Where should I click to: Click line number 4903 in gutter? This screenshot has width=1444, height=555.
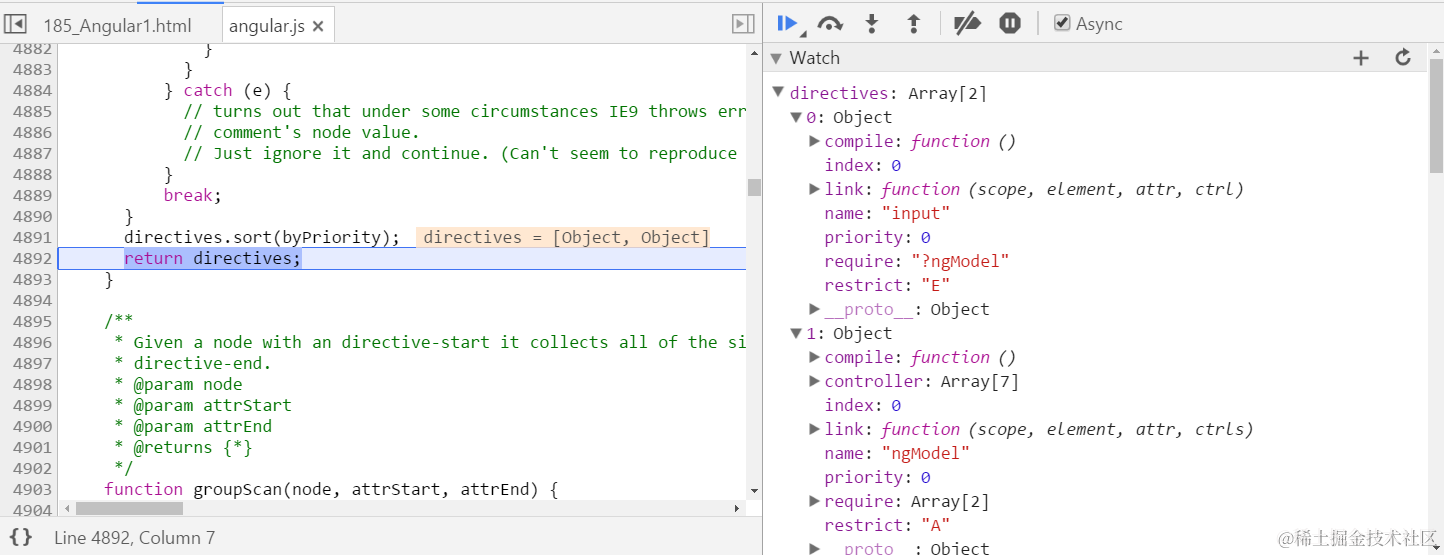click(x=31, y=489)
